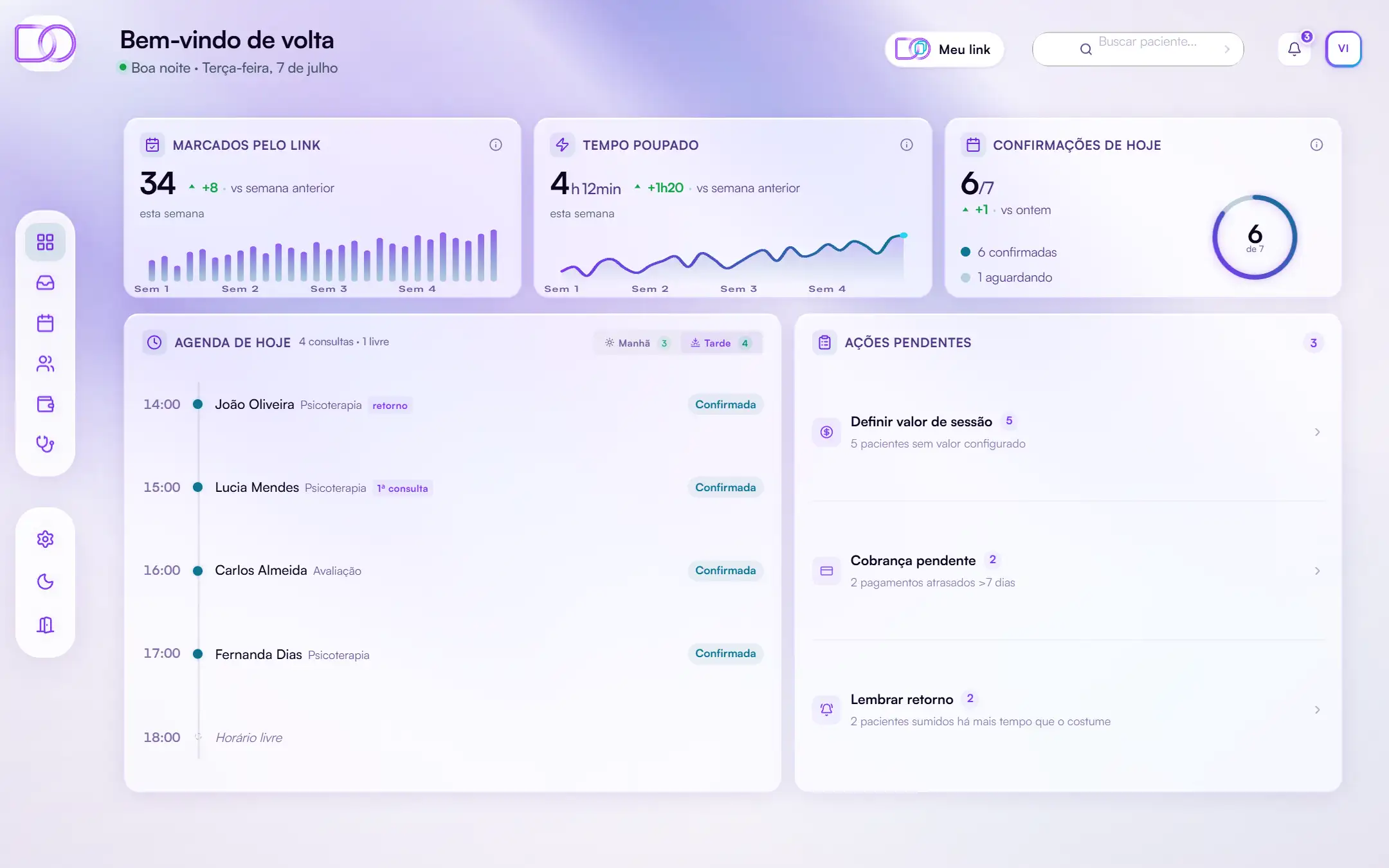Open the patients people icon in sidebar
This screenshot has width=1389, height=868.
(x=45, y=364)
